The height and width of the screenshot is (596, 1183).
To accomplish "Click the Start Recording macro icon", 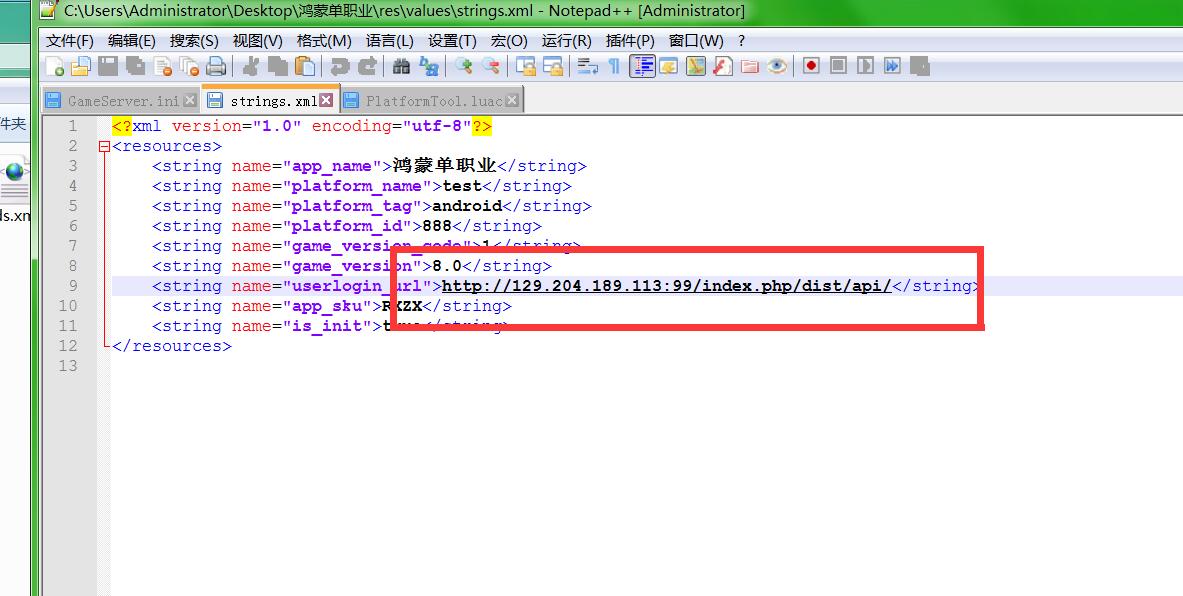I will tap(811, 66).
